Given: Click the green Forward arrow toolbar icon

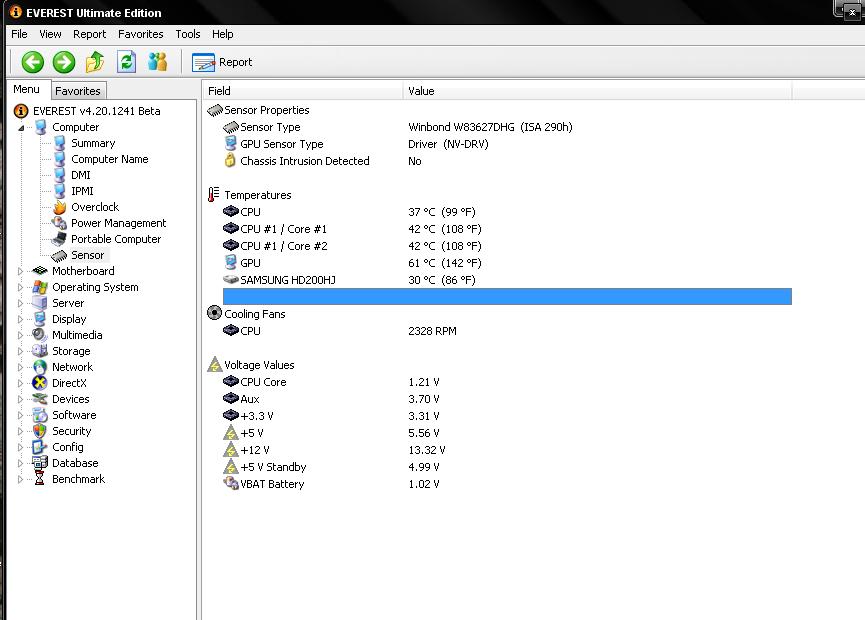Looking at the screenshot, I should point(64,62).
